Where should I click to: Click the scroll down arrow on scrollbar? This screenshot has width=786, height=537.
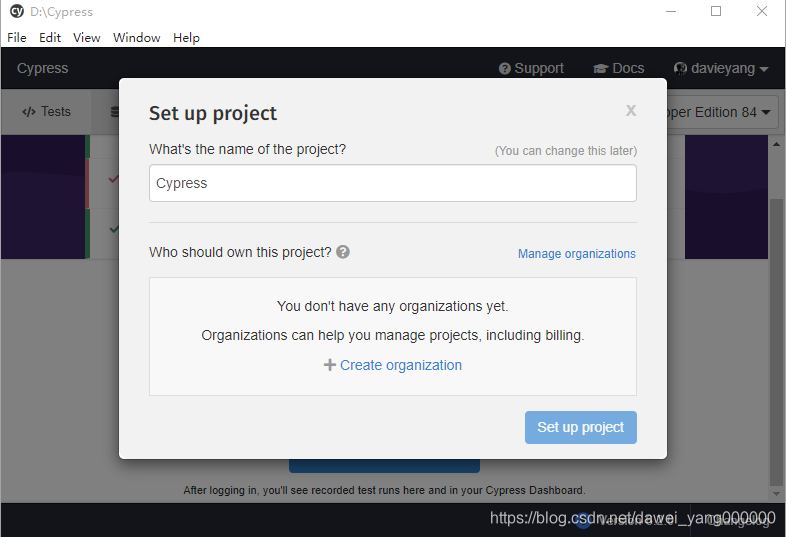point(776,493)
